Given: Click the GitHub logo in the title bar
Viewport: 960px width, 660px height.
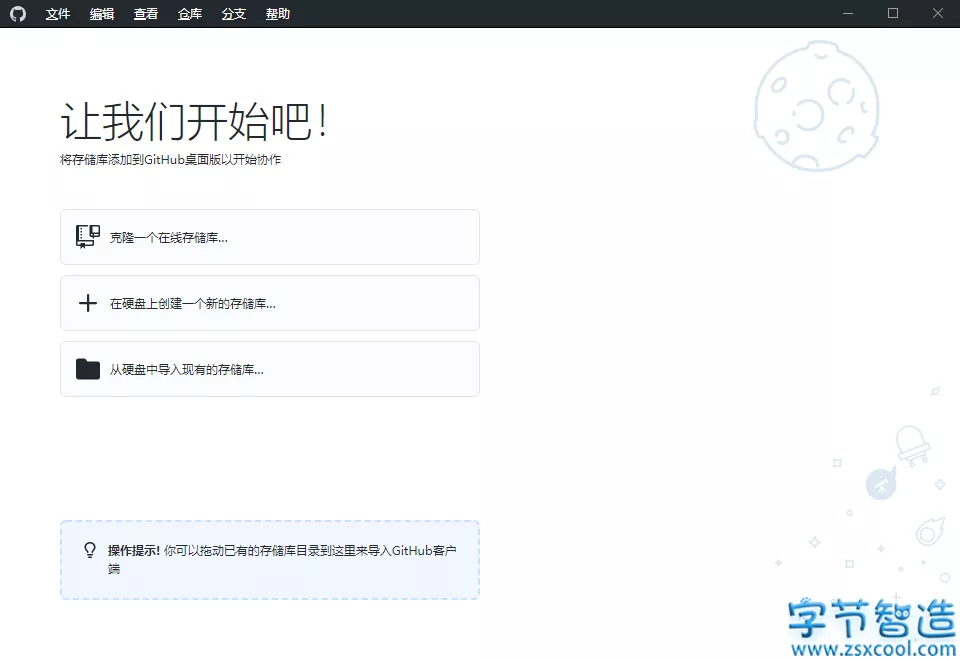Looking at the screenshot, I should [18, 13].
